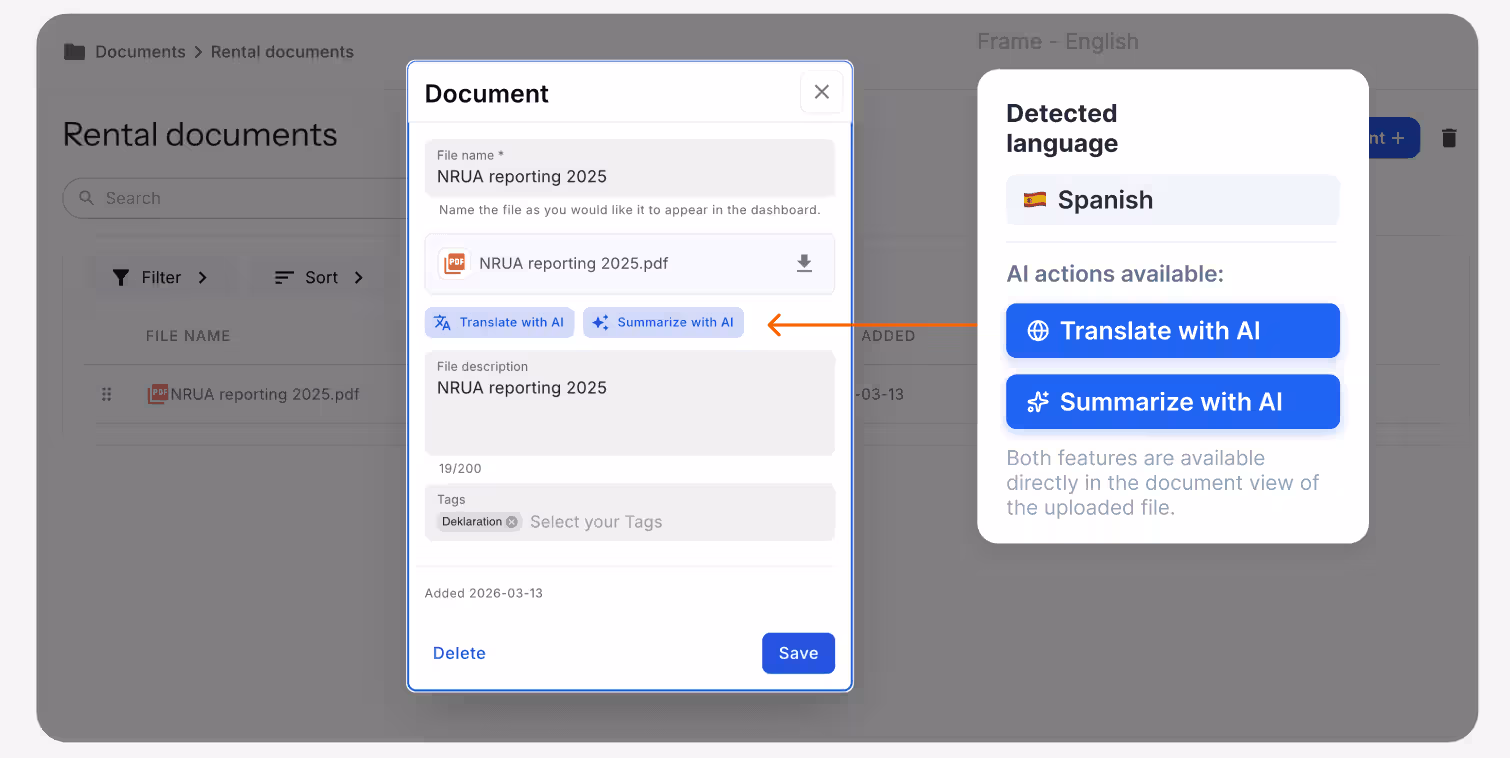The height and width of the screenshot is (758, 1510).
Task: Click Rental documents in the breadcrumb
Action: tap(282, 52)
